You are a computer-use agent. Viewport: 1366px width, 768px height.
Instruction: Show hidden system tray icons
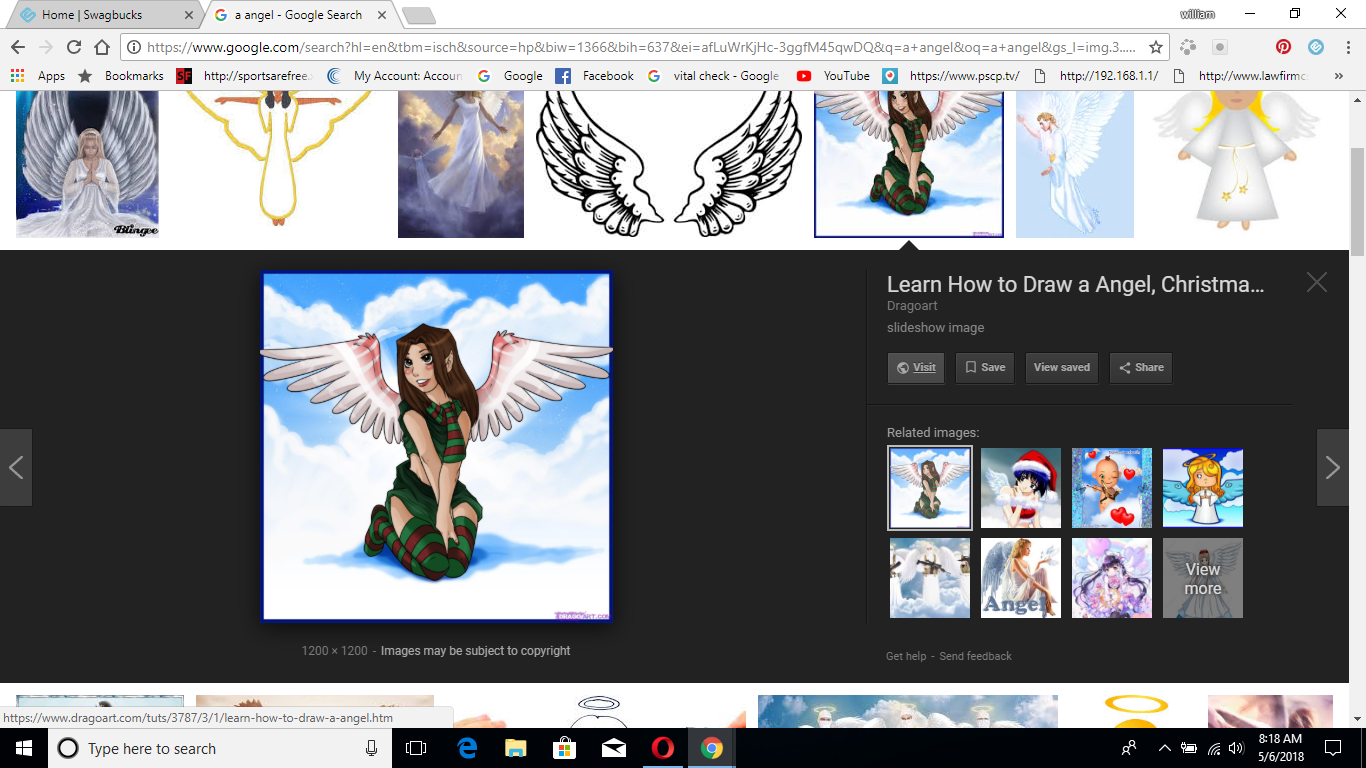(x=1165, y=748)
